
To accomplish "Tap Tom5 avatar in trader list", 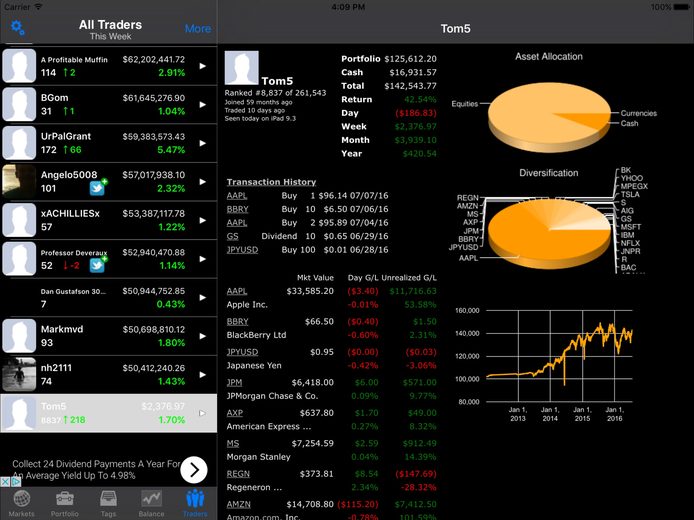I will (19, 413).
